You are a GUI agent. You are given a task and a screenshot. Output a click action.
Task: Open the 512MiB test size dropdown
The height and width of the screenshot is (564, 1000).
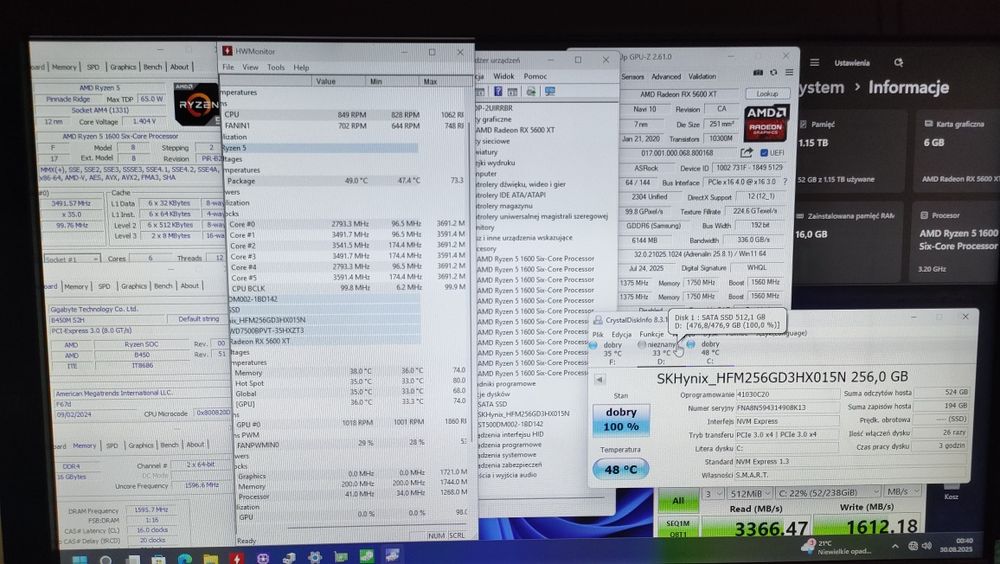750,493
